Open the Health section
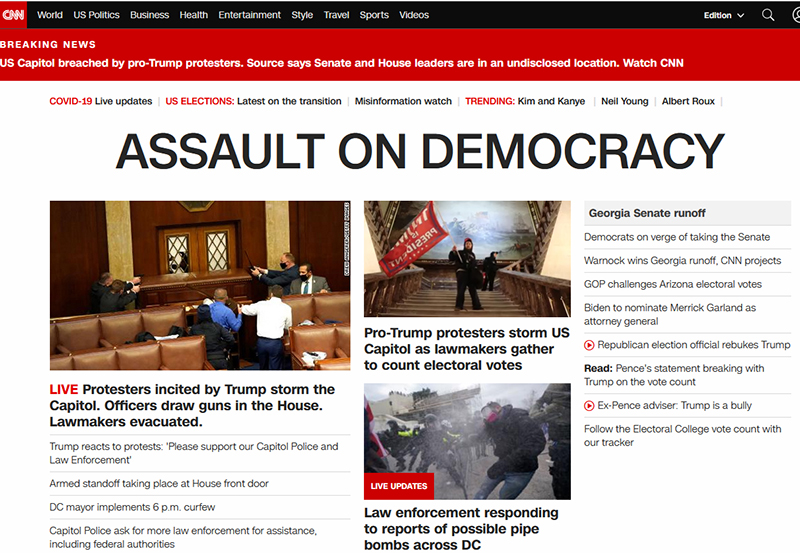This screenshot has height=553, width=800. click(x=194, y=15)
